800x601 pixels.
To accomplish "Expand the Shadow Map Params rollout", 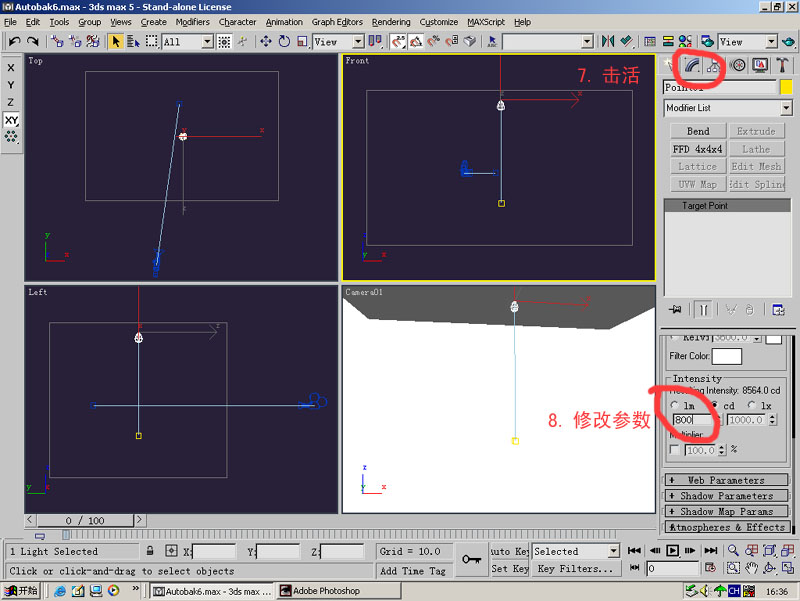I will click(727, 511).
